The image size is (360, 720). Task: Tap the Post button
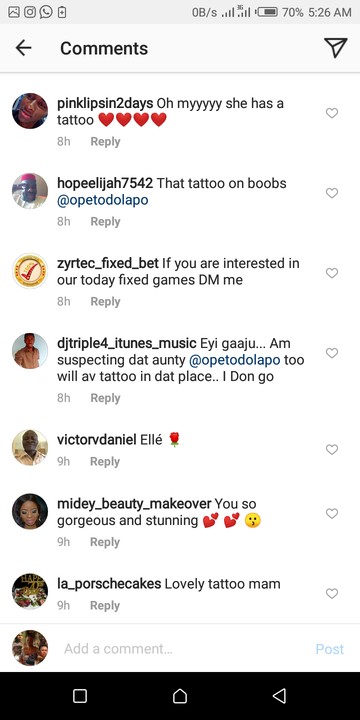(x=330, y=649)
